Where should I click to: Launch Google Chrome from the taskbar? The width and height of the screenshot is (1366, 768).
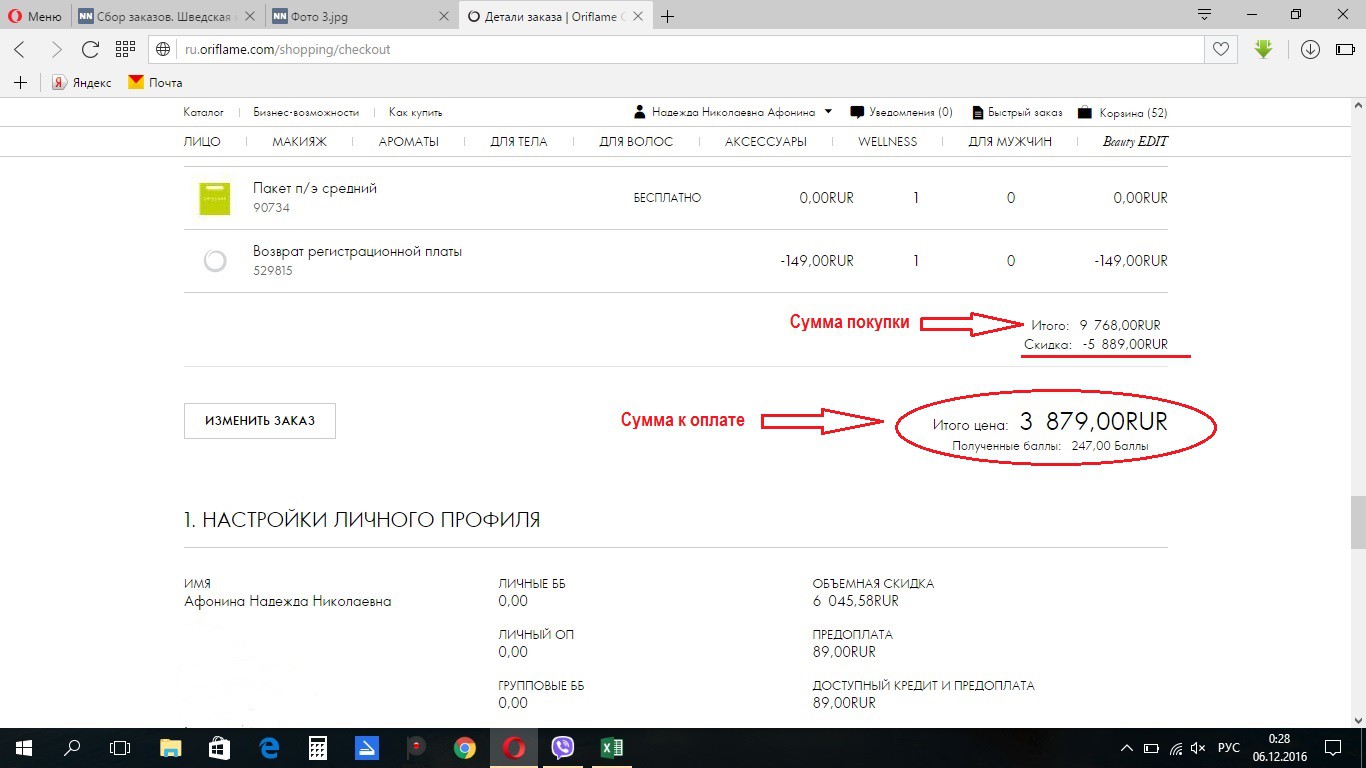click(464, 747)
